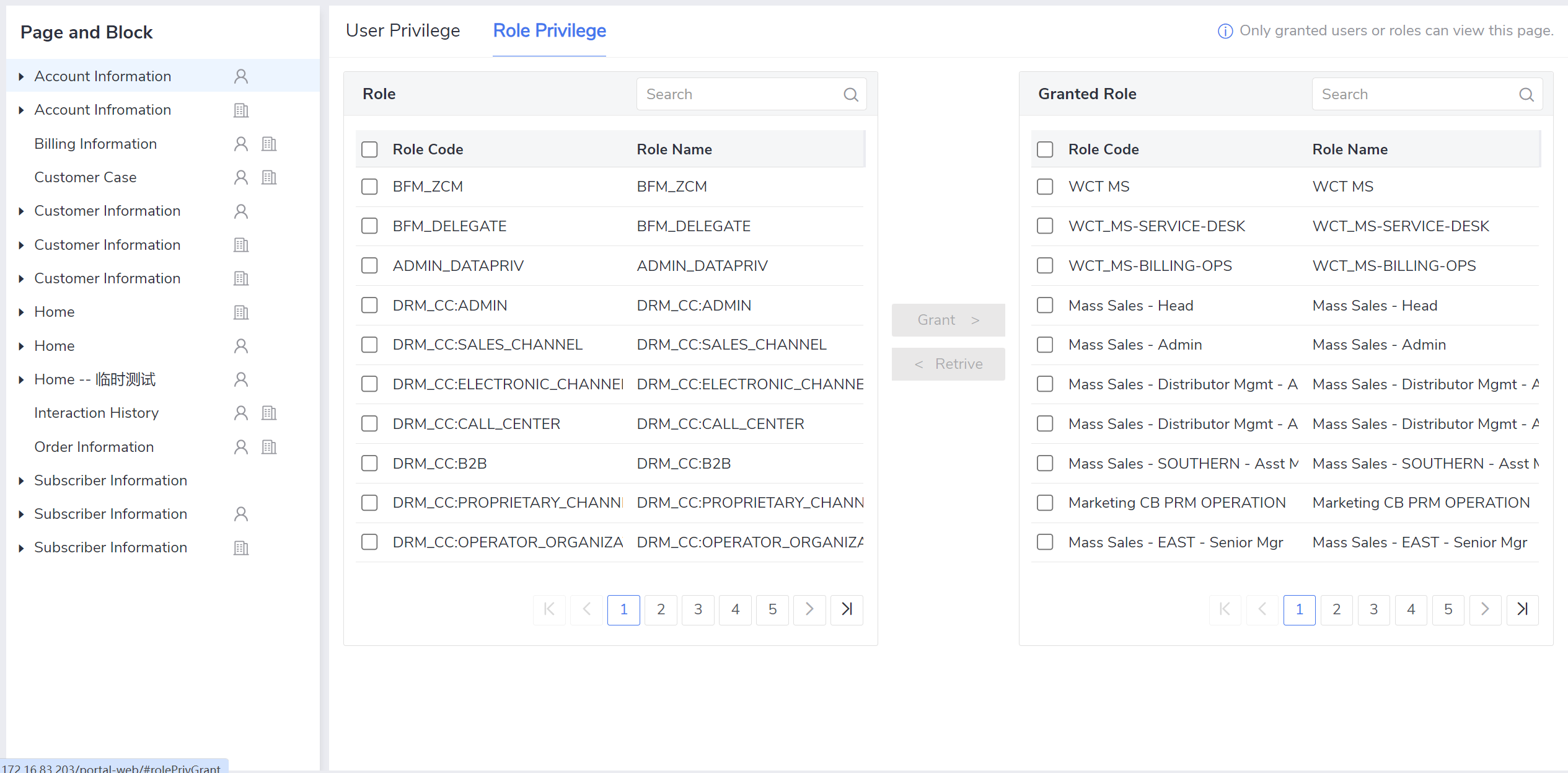Click the Role search magnifier icon
This screenshot has height=773, width=1568.
pyautogui.click(x=851, y=94)
